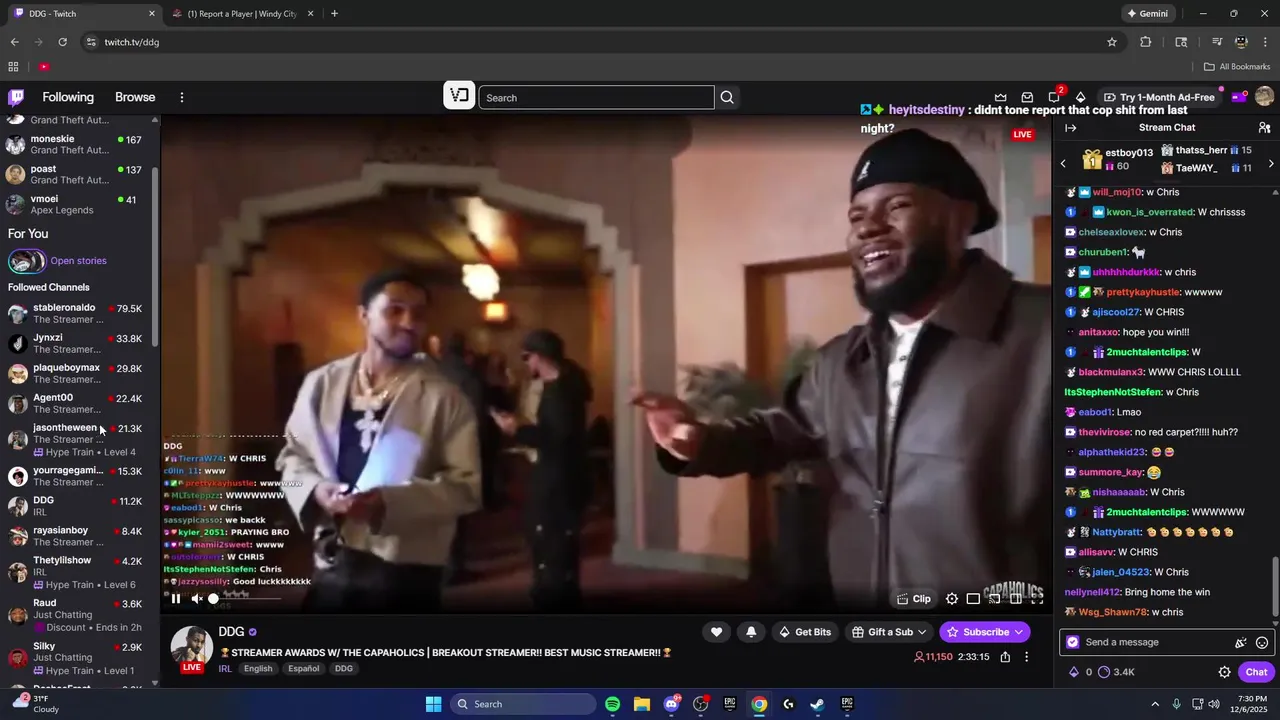This screenshot has height=720, width=1280.
Task: Open the IRL category link
Action: tap(225, 668)
